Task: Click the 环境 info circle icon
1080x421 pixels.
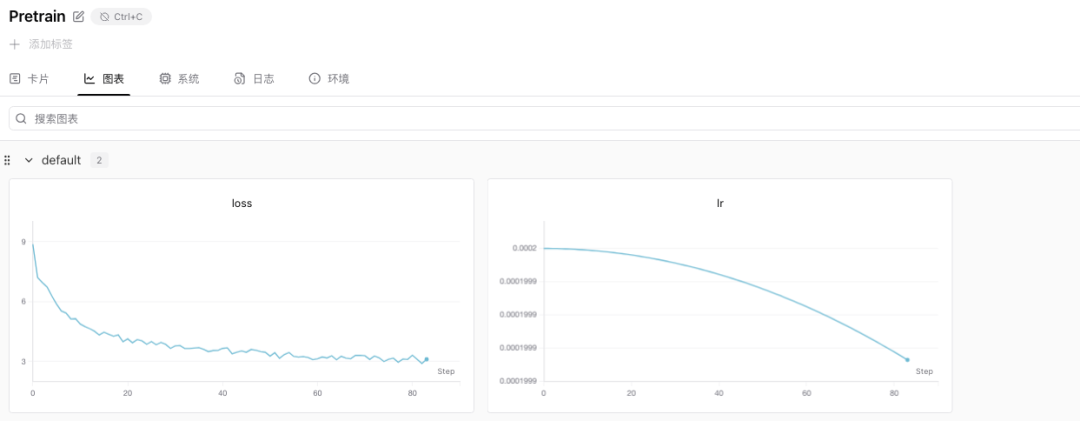Action: pyautogui.click(x=314, y=79)
